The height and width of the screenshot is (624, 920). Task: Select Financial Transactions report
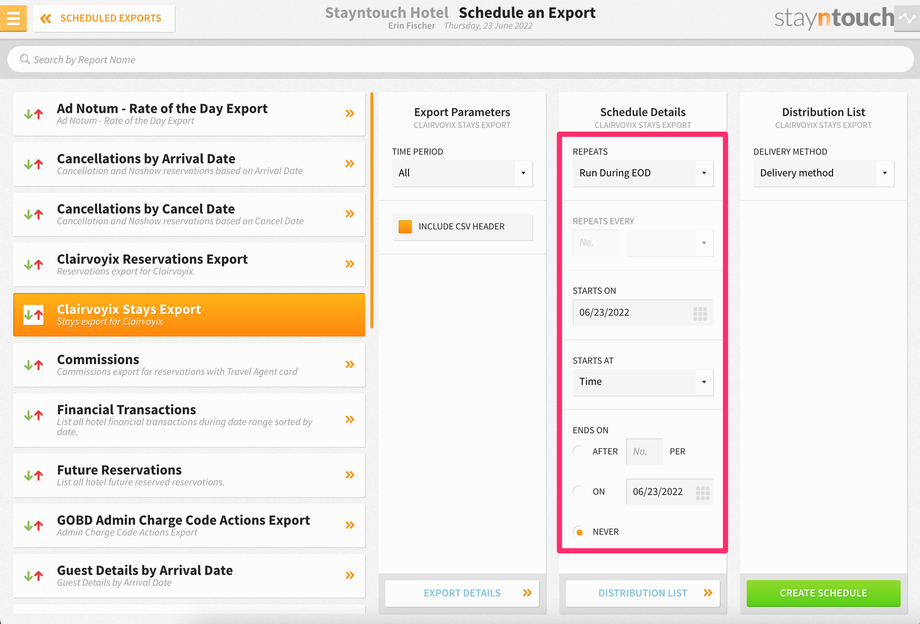pos(189,420)
